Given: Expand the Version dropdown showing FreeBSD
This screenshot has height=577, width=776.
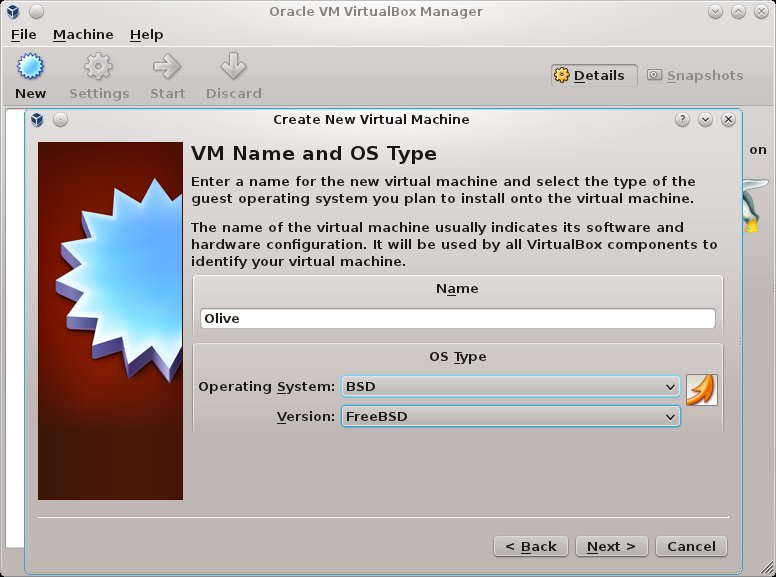Looking at the screenshot, I should point(510,417).
